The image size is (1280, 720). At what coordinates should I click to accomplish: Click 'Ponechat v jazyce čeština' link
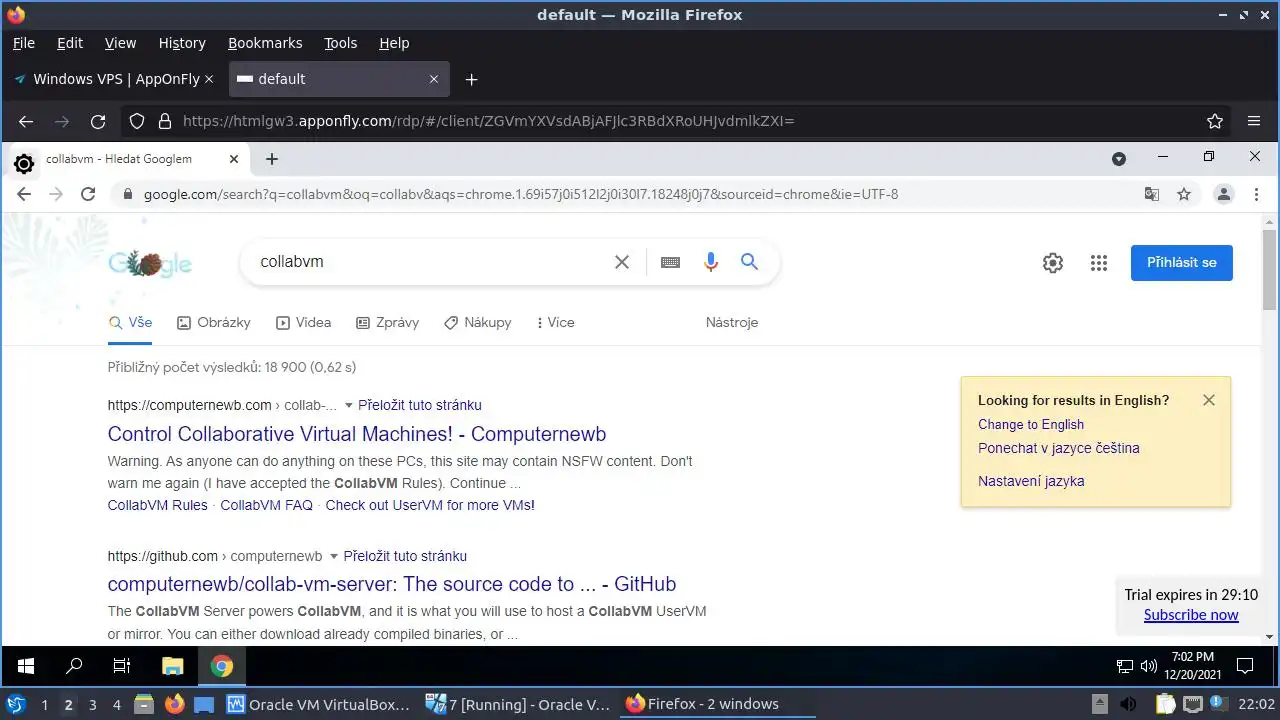tap(1059, 449)
